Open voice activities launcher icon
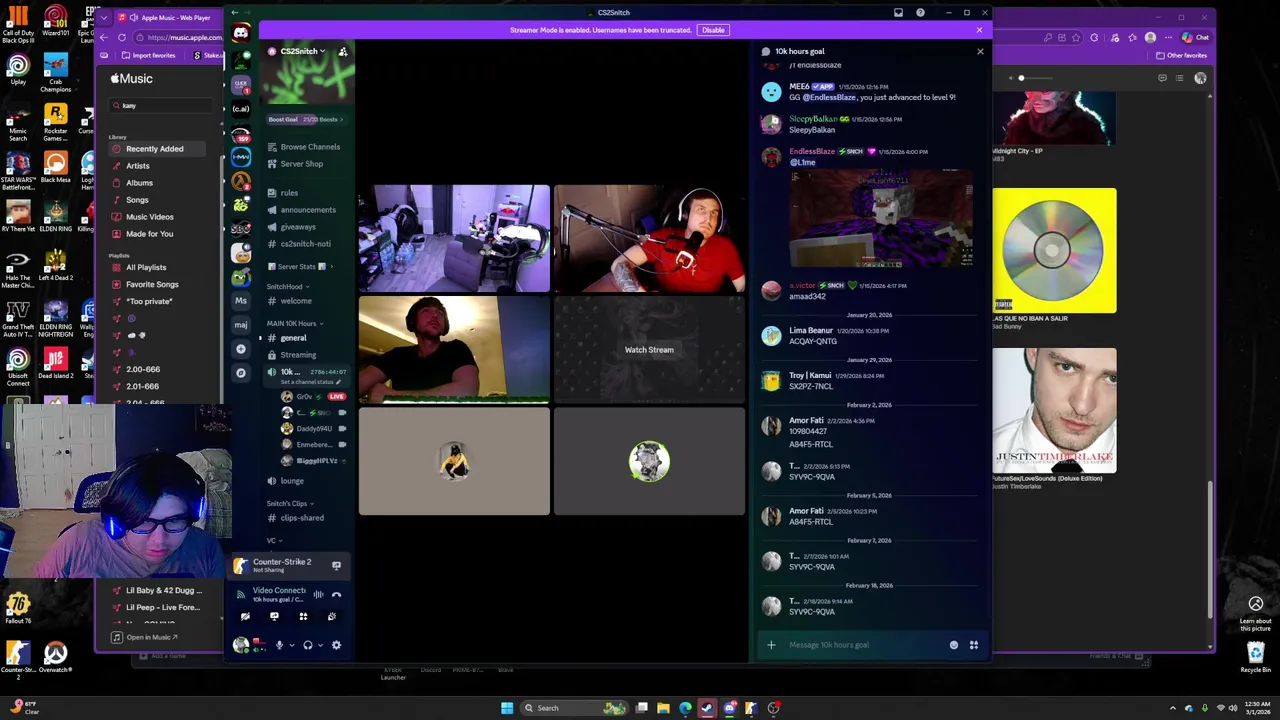This screenshot has height=720, width=1280. coord(303,616)
